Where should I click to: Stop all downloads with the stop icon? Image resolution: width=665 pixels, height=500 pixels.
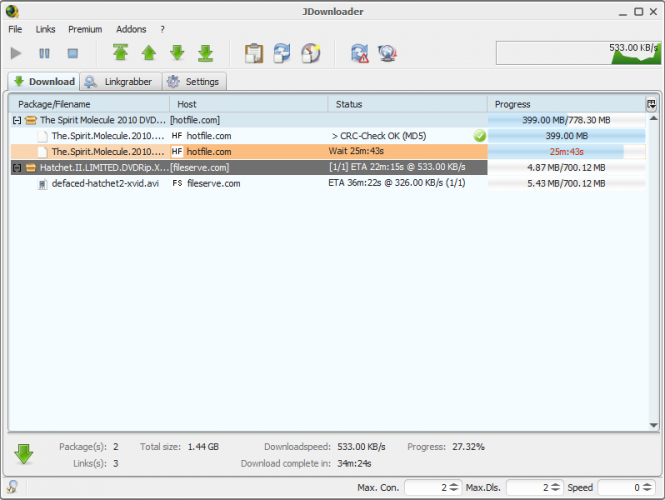73,53
